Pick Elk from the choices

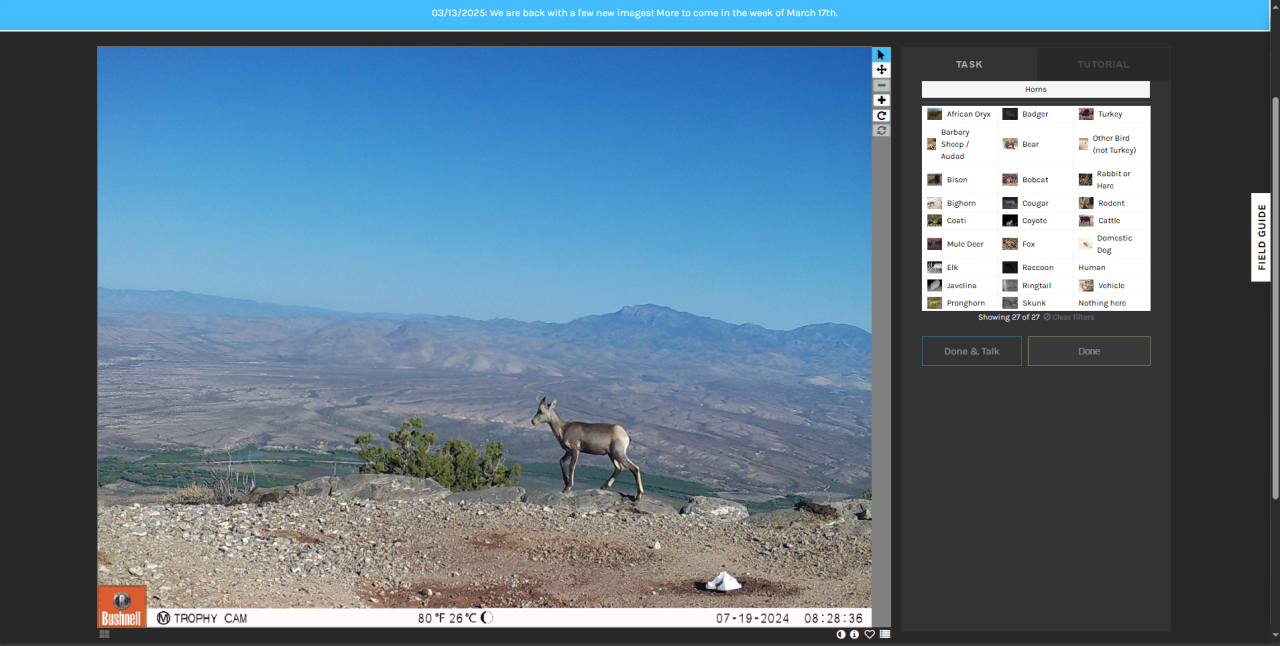point(960,268)
